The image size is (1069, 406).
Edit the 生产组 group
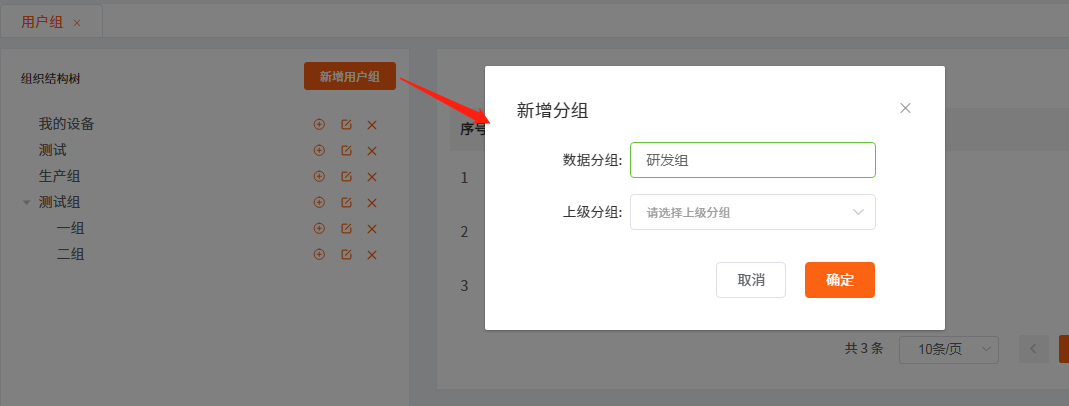click(x=346, y=176)
